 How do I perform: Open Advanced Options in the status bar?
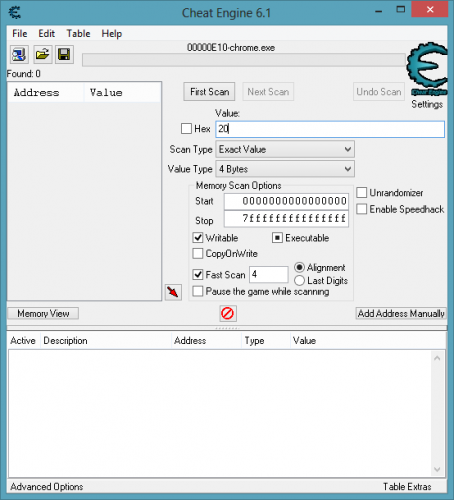tap(47, 487)
